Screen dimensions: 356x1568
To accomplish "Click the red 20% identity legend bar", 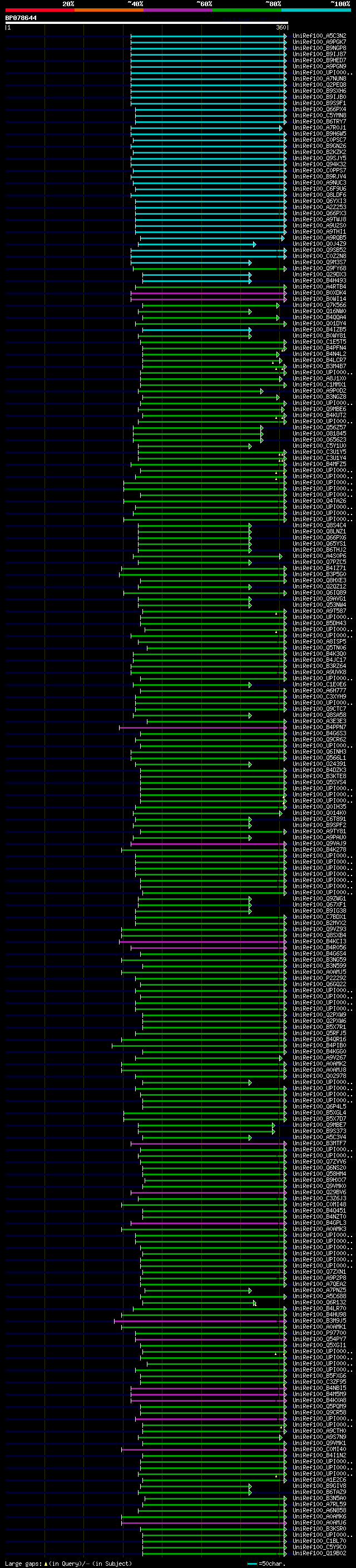I will coord(39,10).
